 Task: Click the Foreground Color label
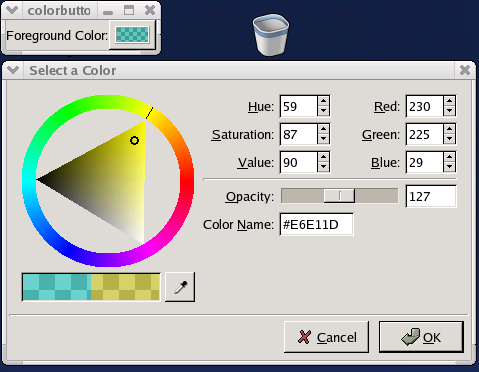(x=57, y=35)
